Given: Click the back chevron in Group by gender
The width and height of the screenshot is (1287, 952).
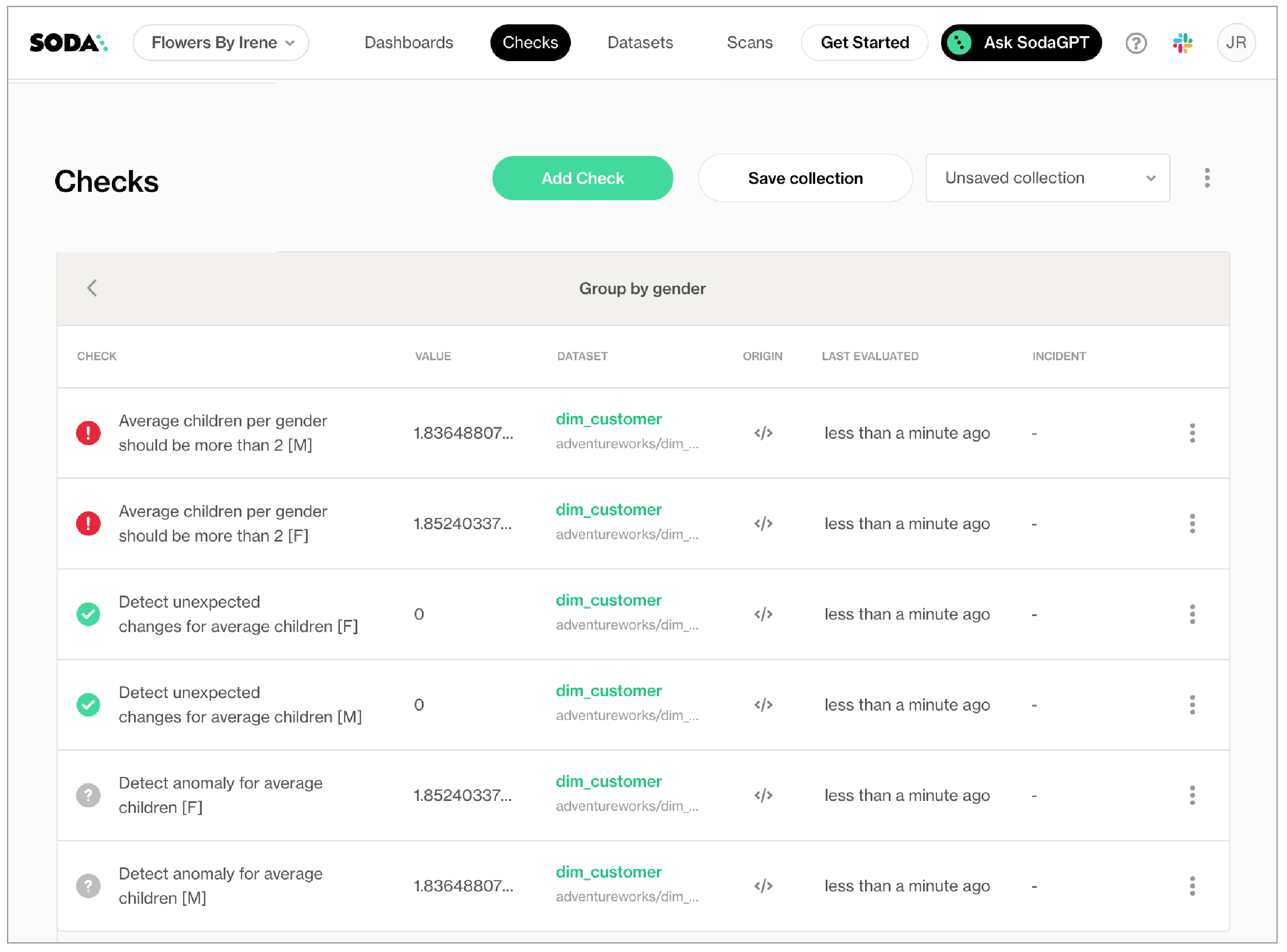Looking at the screenshot, I should coord(92,288).
